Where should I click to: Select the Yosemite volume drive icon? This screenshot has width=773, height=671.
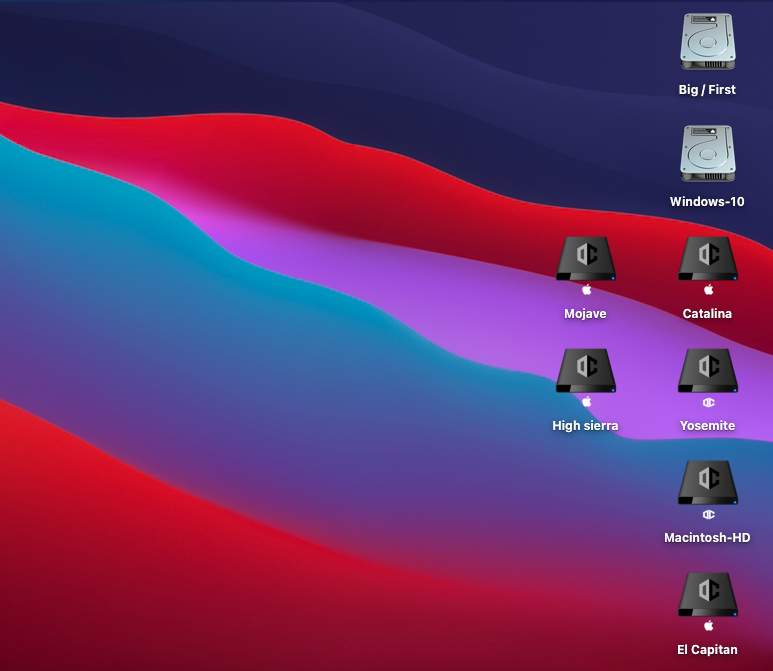(708, 378)
